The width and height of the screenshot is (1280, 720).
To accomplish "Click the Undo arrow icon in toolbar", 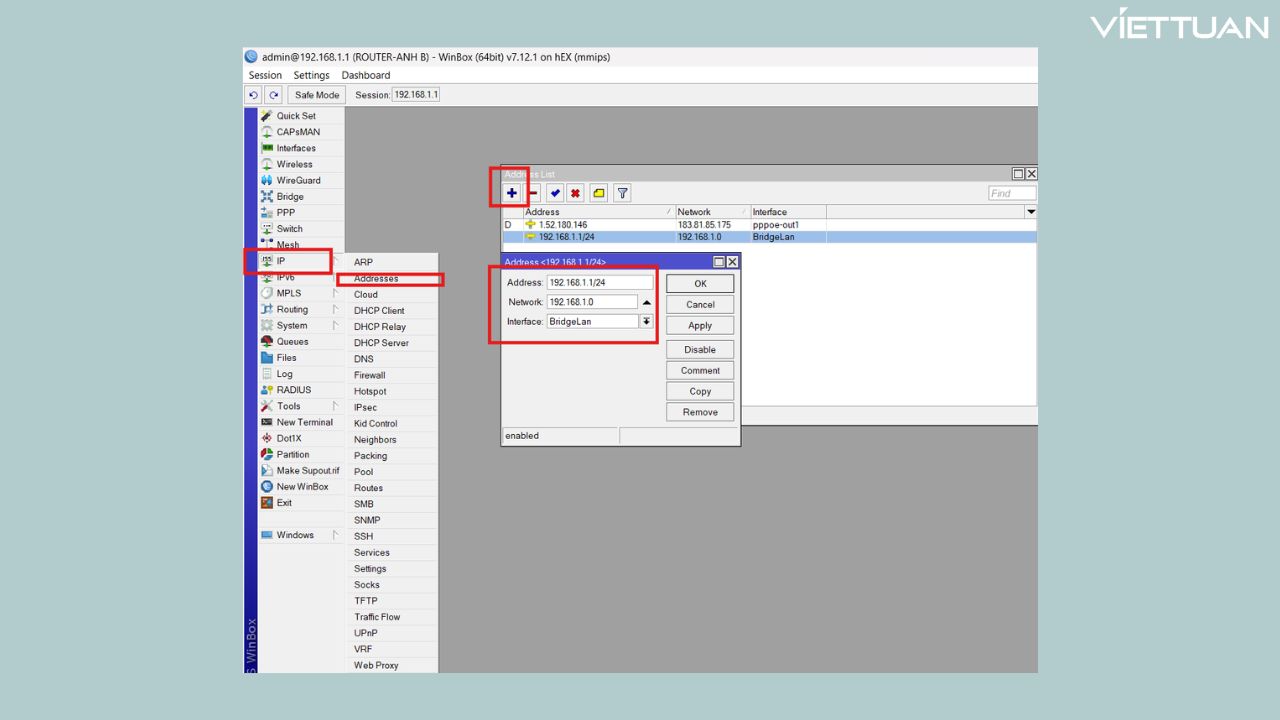I will click(x=254, y=95).
